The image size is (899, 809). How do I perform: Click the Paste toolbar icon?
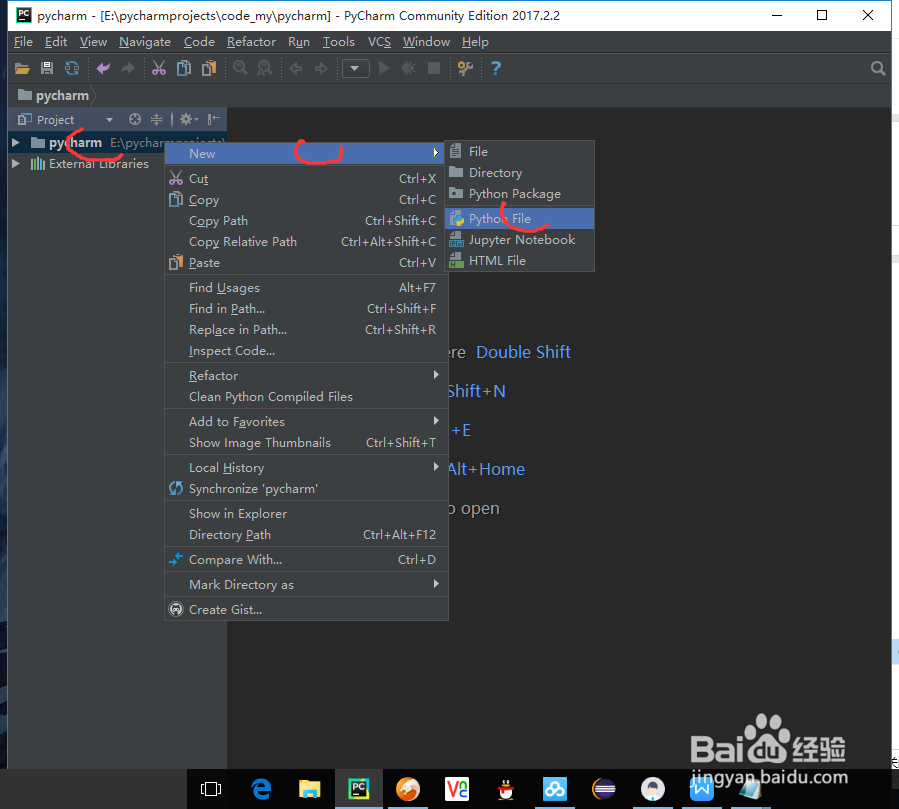(x=209, y=69)
